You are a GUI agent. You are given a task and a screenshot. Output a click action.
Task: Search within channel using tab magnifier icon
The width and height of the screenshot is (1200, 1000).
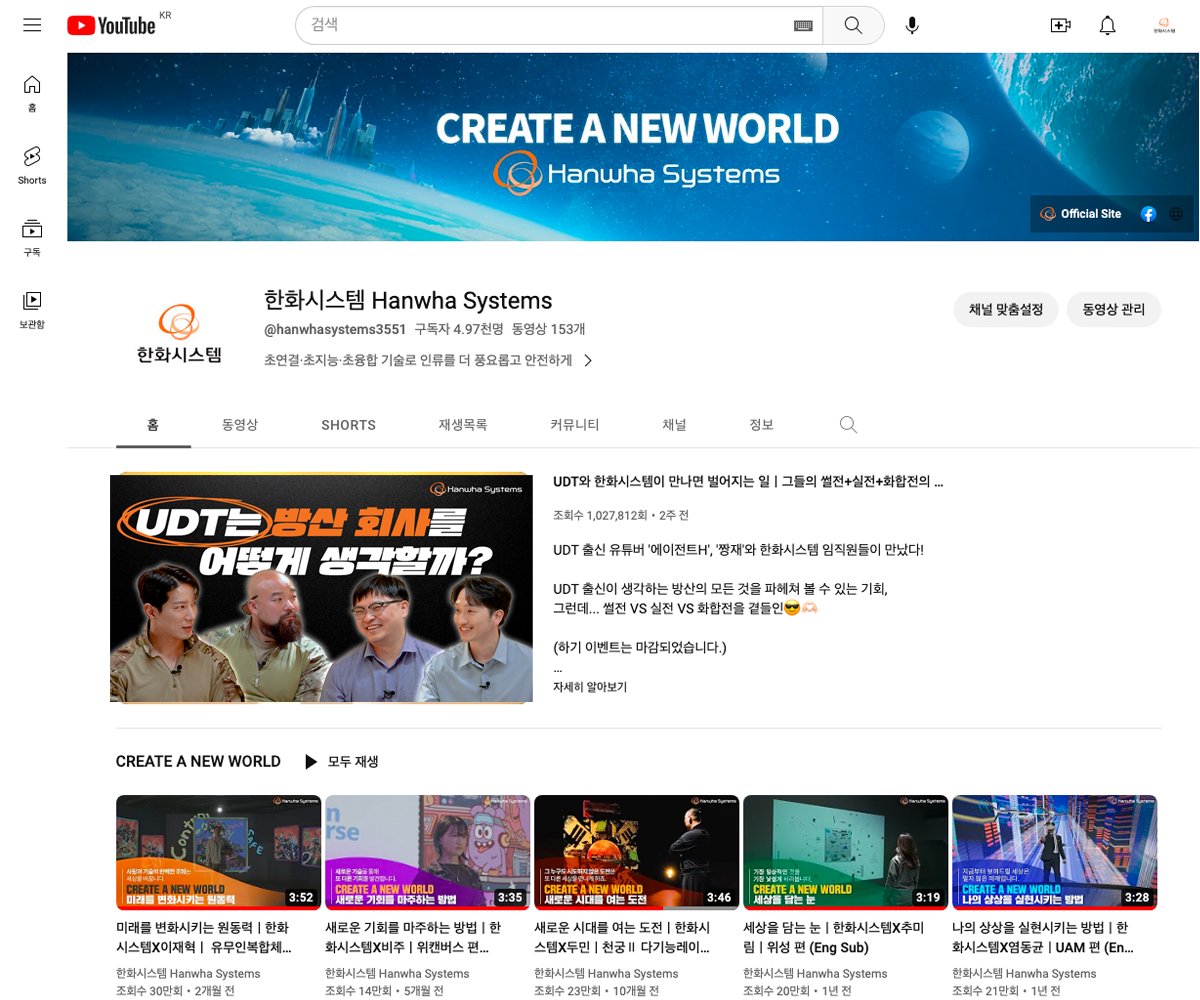[848, 425]
